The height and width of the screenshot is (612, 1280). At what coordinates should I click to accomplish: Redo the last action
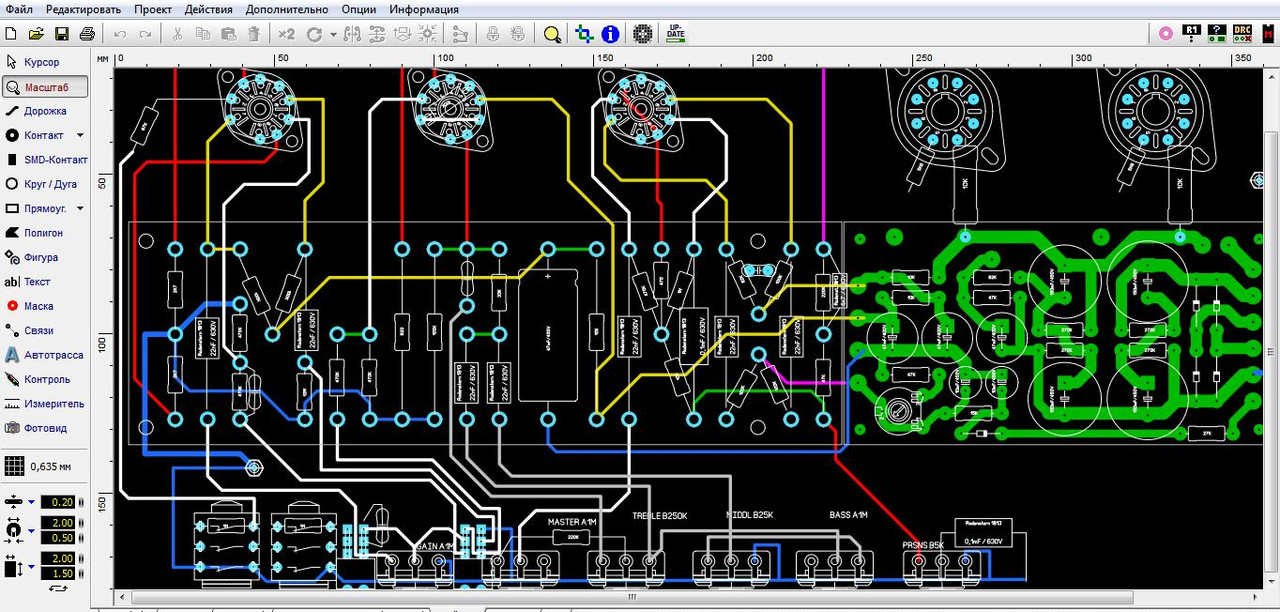click(x=145, y=34)
